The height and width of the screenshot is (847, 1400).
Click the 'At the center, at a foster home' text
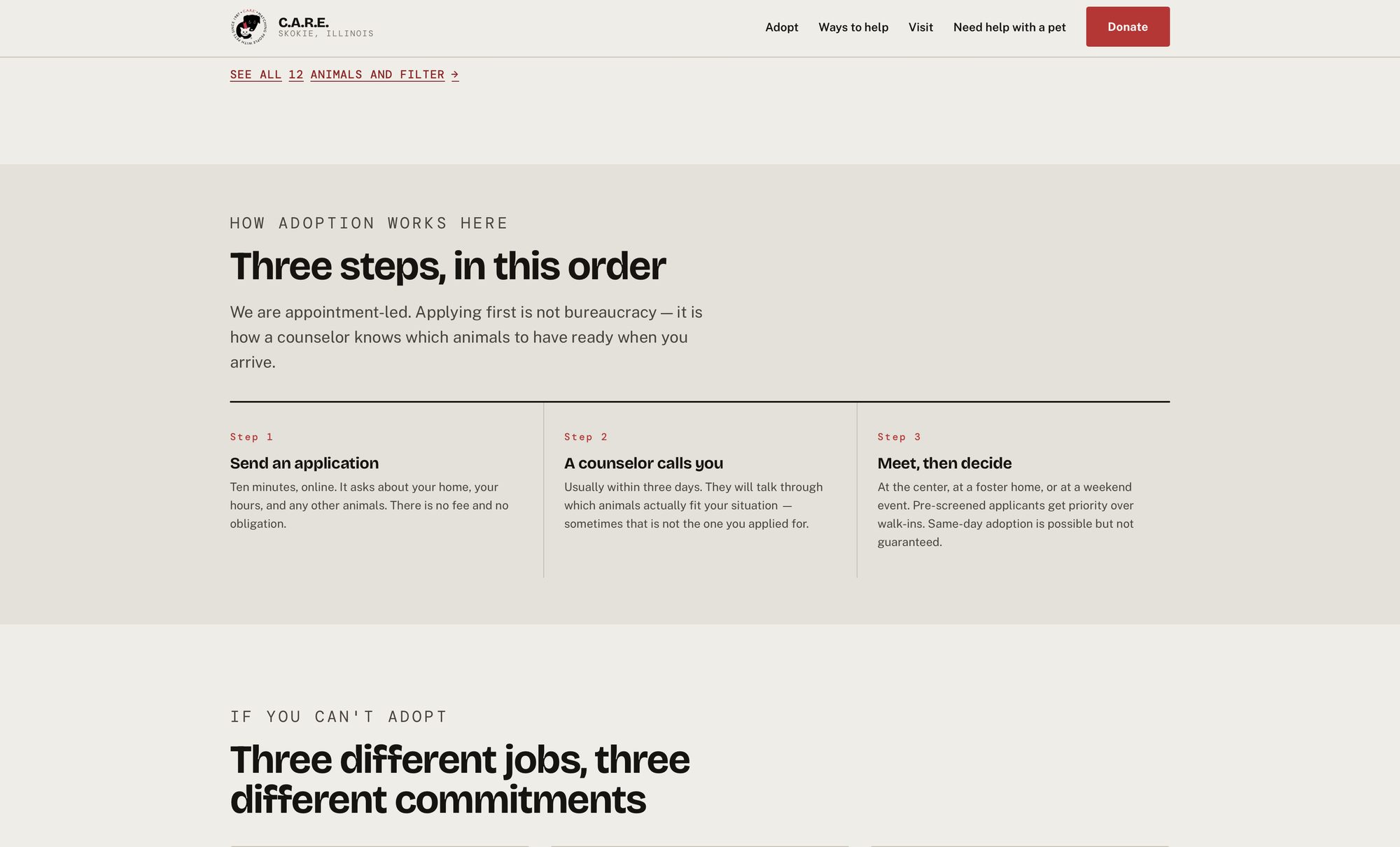point(1006,514)
